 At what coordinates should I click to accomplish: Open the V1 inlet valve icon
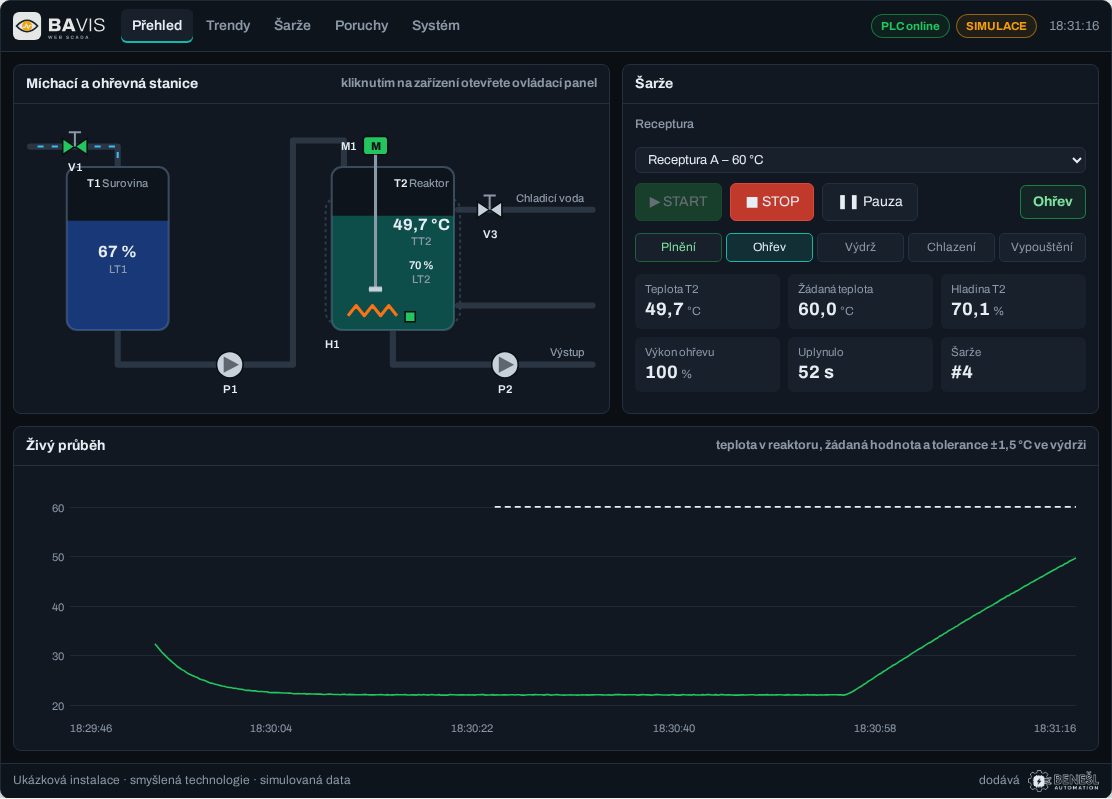(74, 144)
